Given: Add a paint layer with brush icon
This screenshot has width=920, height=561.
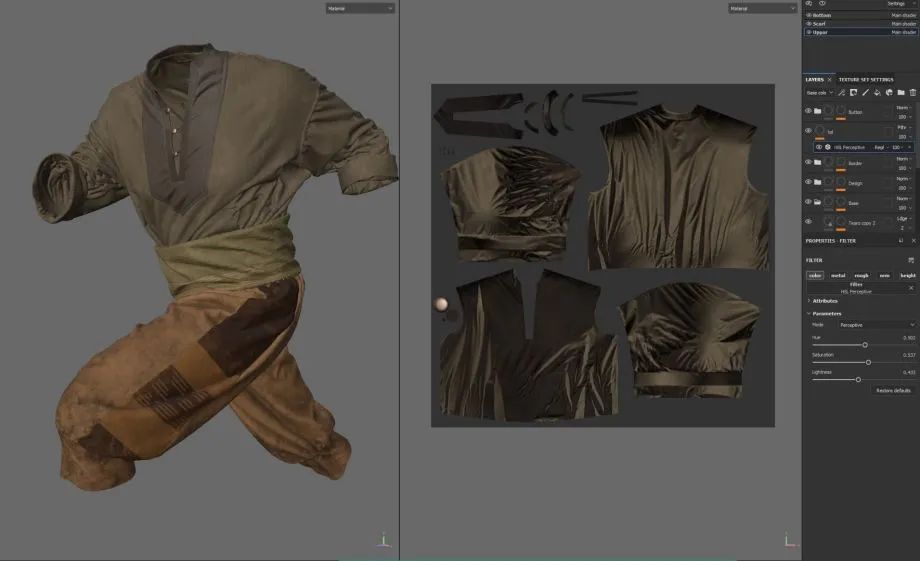Looking at the screenshot, I should point(865,93).
